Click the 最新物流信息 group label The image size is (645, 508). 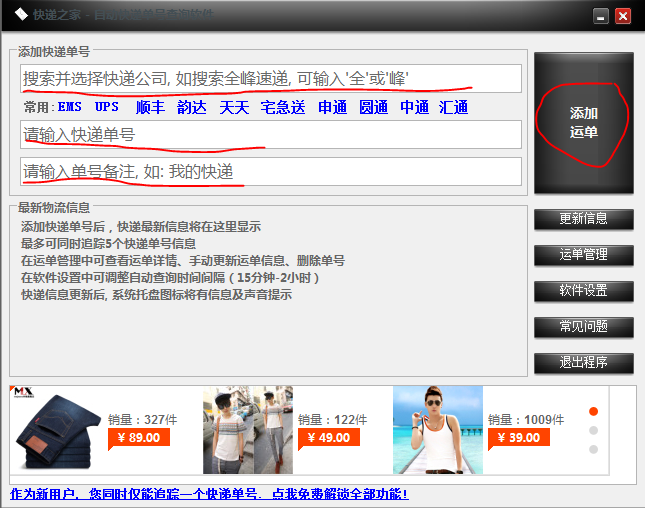coord(54,208)
